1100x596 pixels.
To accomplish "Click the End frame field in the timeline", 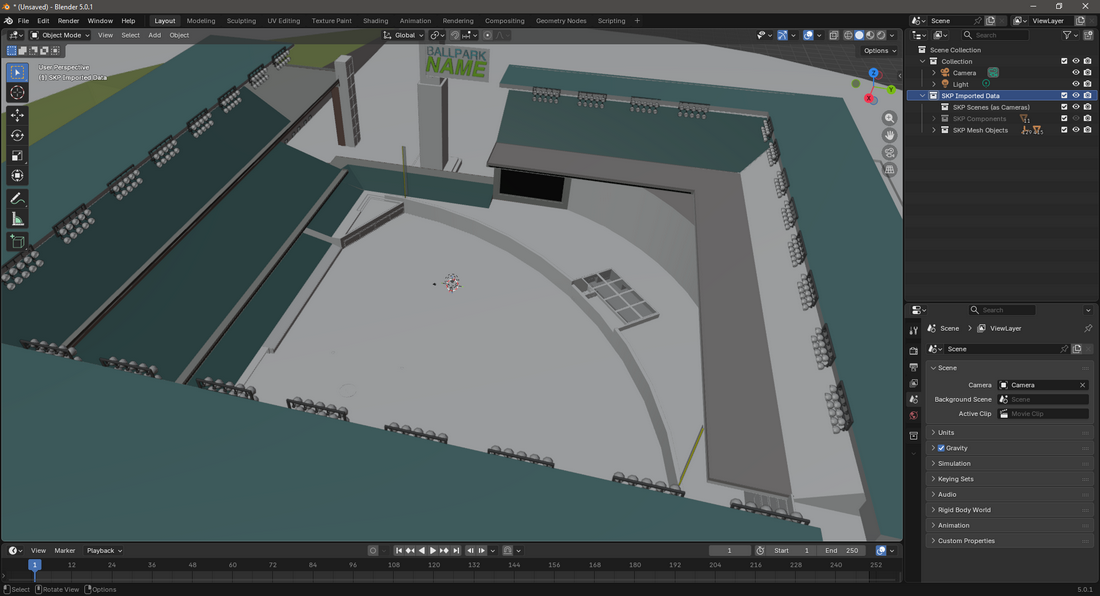I will point(841,550).
